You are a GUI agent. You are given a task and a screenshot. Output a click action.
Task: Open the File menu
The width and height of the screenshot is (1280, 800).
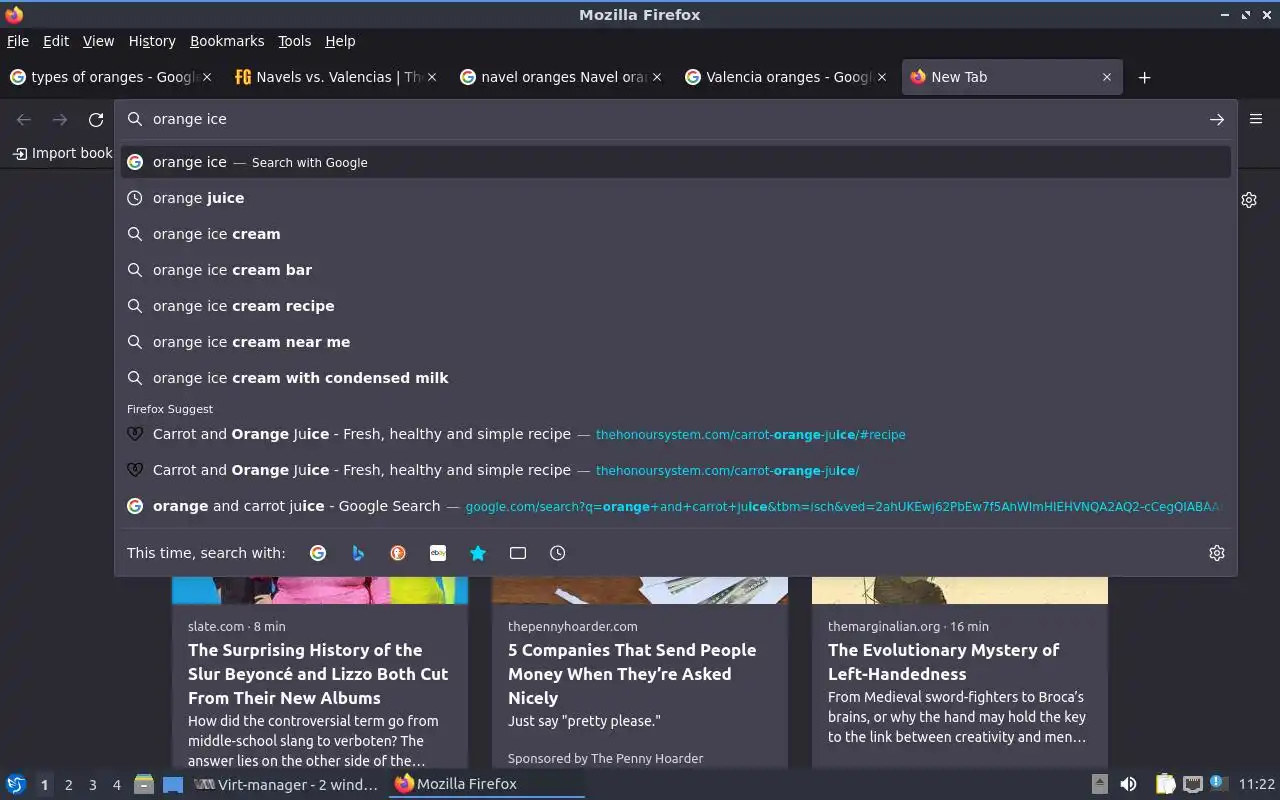pos(18,41)
